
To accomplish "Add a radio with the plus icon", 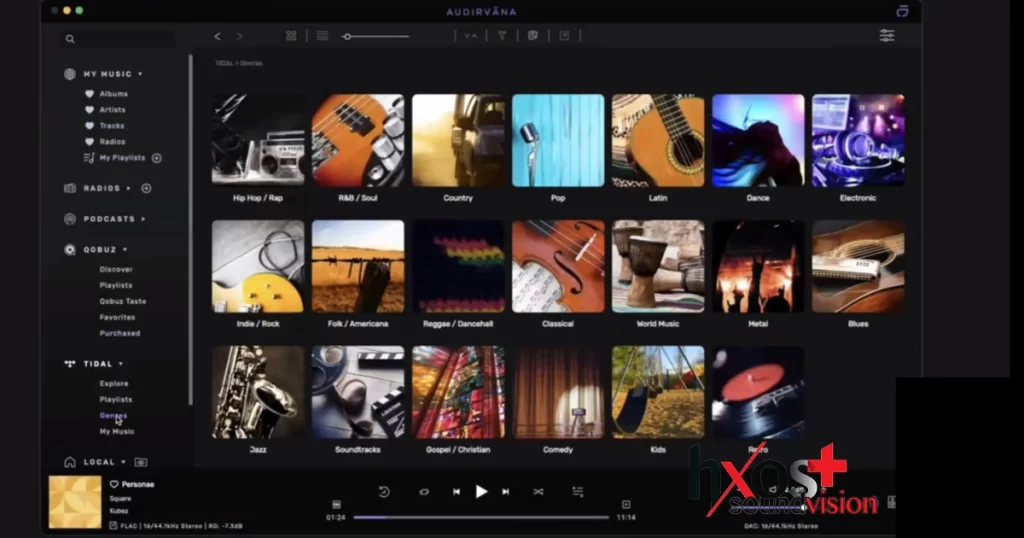I will [x=146, y=188].
